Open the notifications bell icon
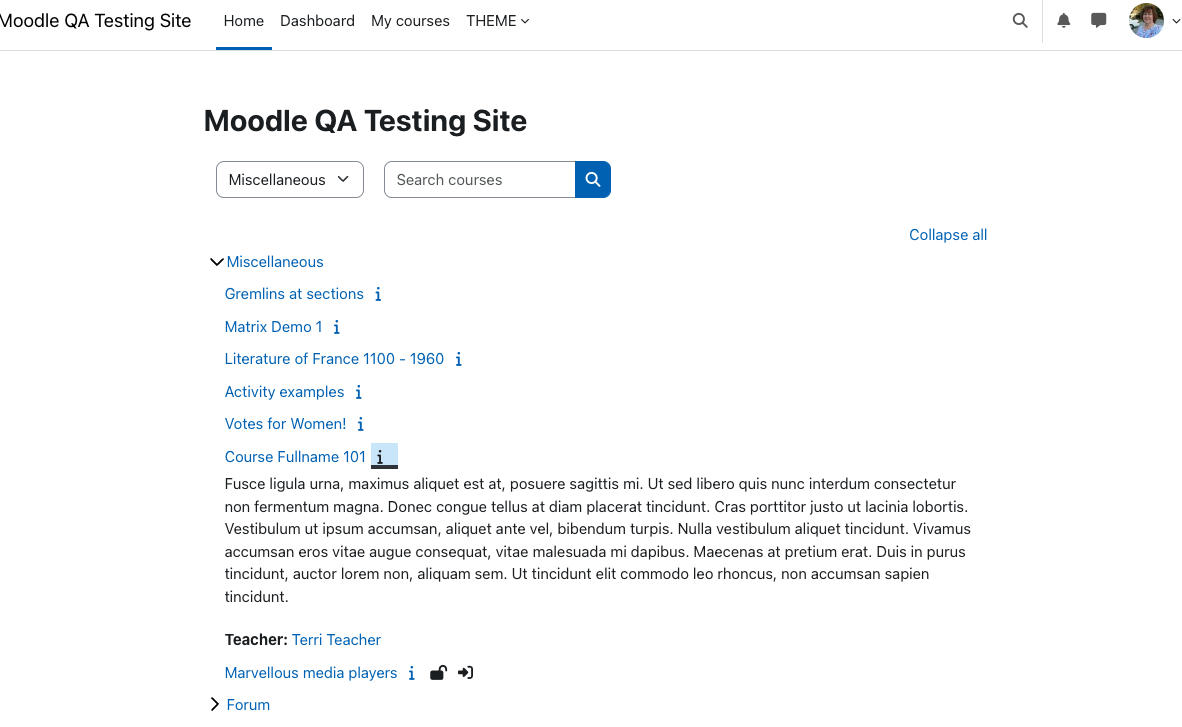This screenshot has height=727, width=1182. [1063, 21]
